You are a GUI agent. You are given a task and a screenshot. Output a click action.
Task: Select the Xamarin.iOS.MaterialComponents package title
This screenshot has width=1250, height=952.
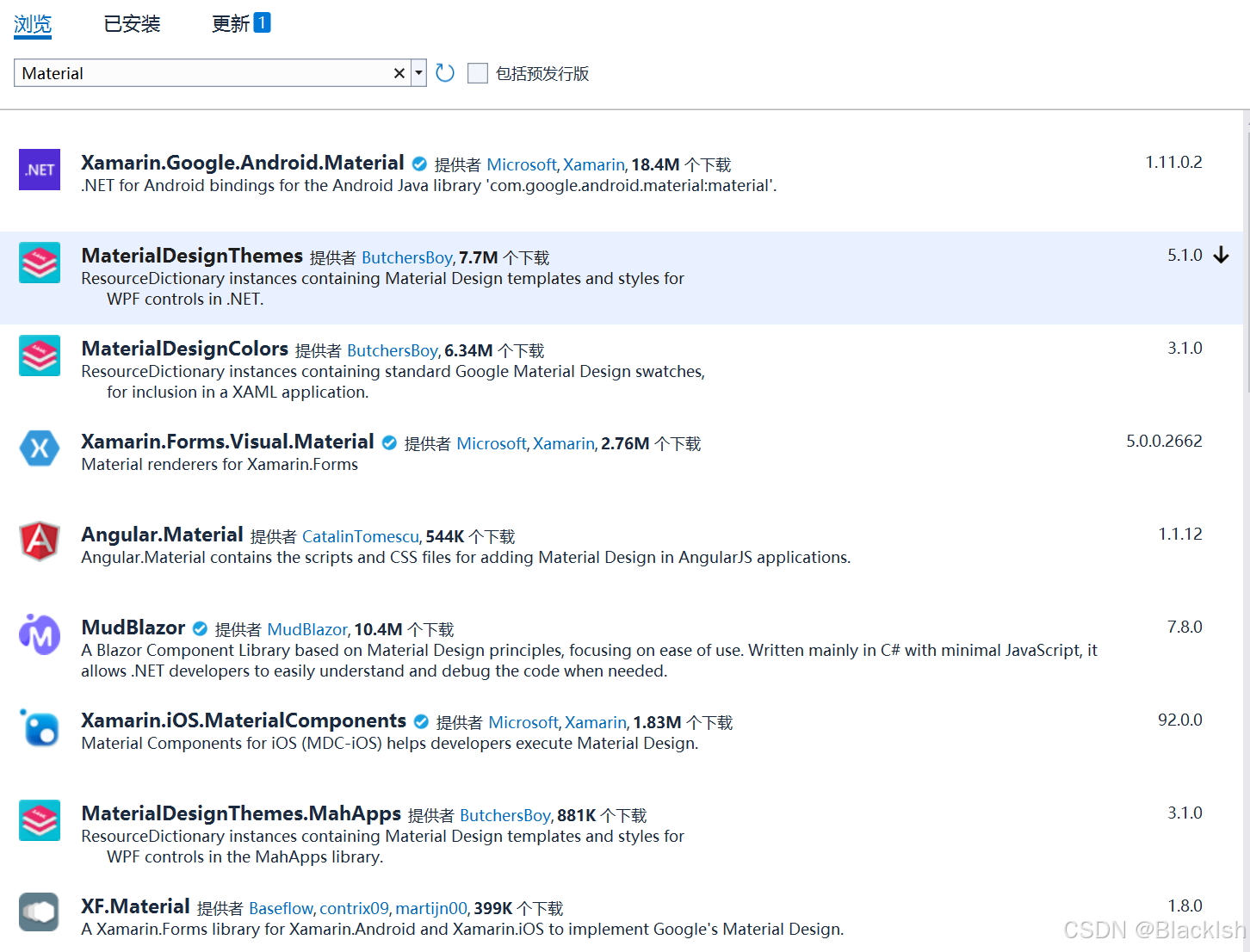(244, 720)
